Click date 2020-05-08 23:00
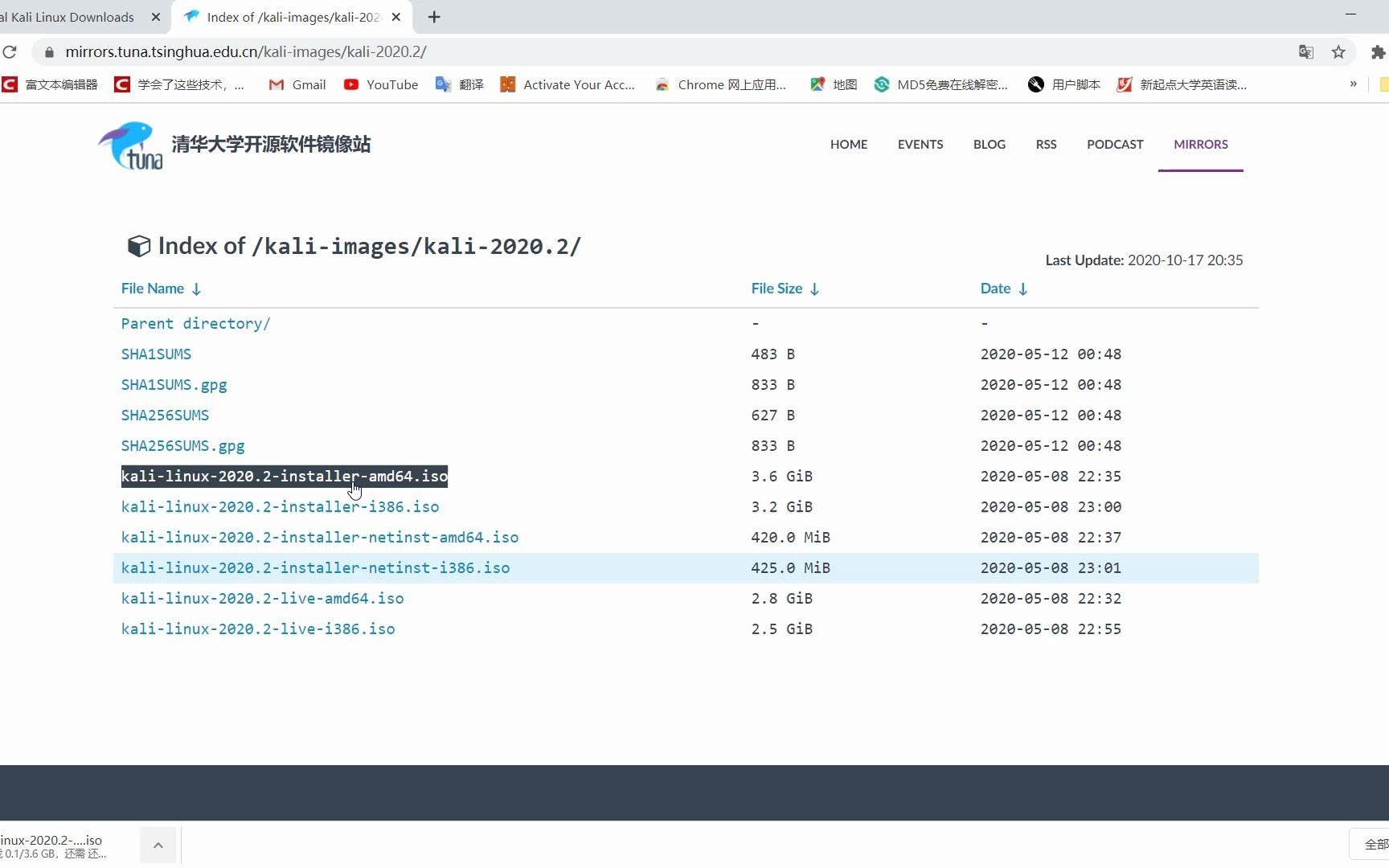This screenshot has height=868, width=1389. tap(1051, 507)
